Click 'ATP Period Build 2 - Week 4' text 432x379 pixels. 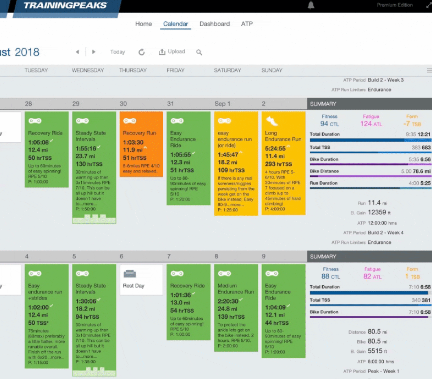pos(373,233)
